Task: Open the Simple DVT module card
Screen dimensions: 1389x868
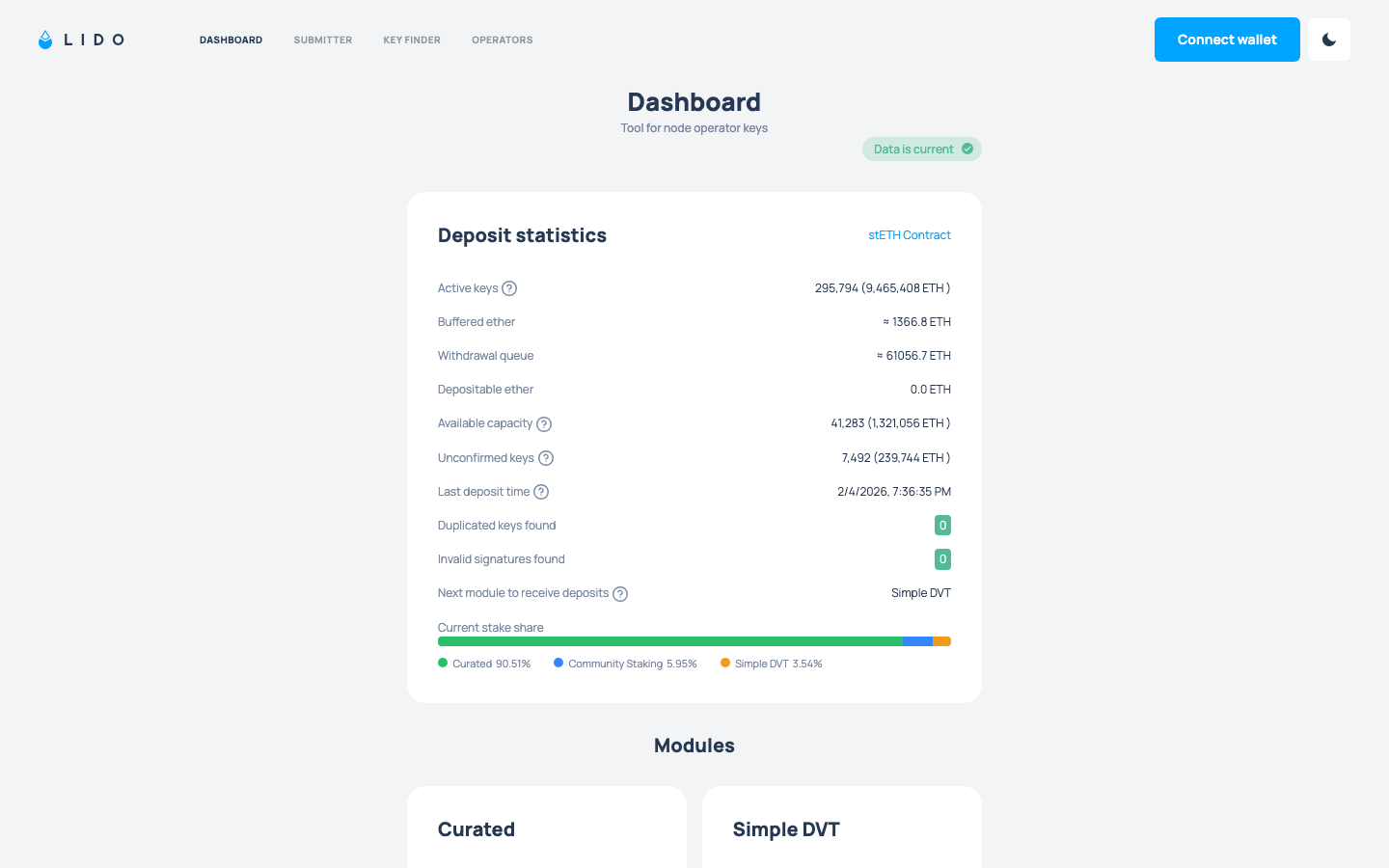Action: tap(841, 829)
